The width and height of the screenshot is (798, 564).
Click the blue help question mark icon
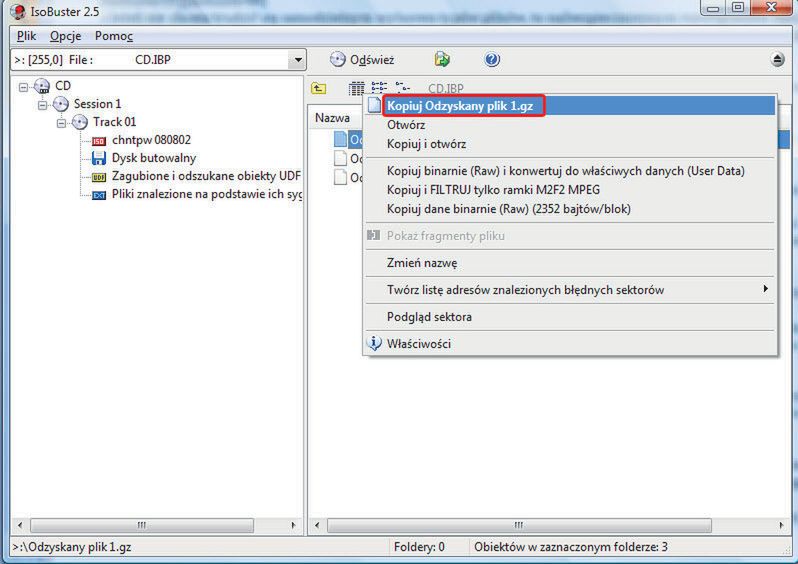tap(492, 60)
